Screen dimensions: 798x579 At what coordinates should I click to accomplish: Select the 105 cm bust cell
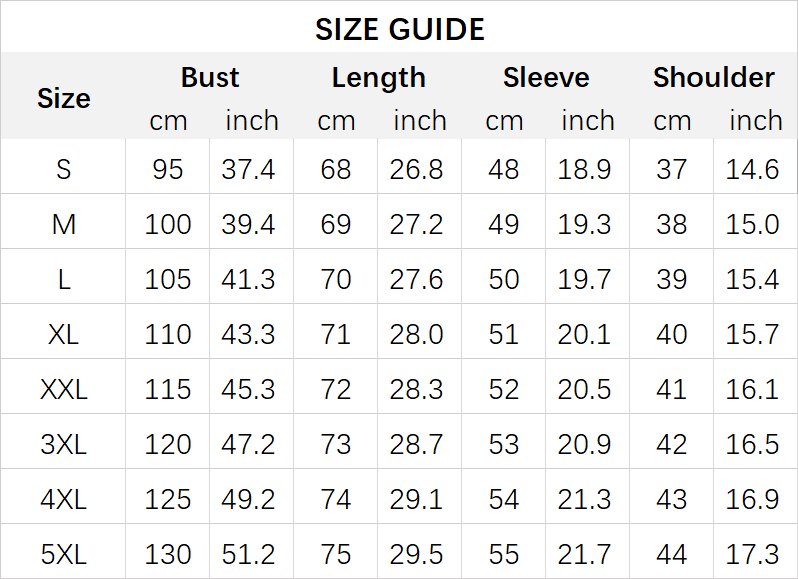[168, 279]
